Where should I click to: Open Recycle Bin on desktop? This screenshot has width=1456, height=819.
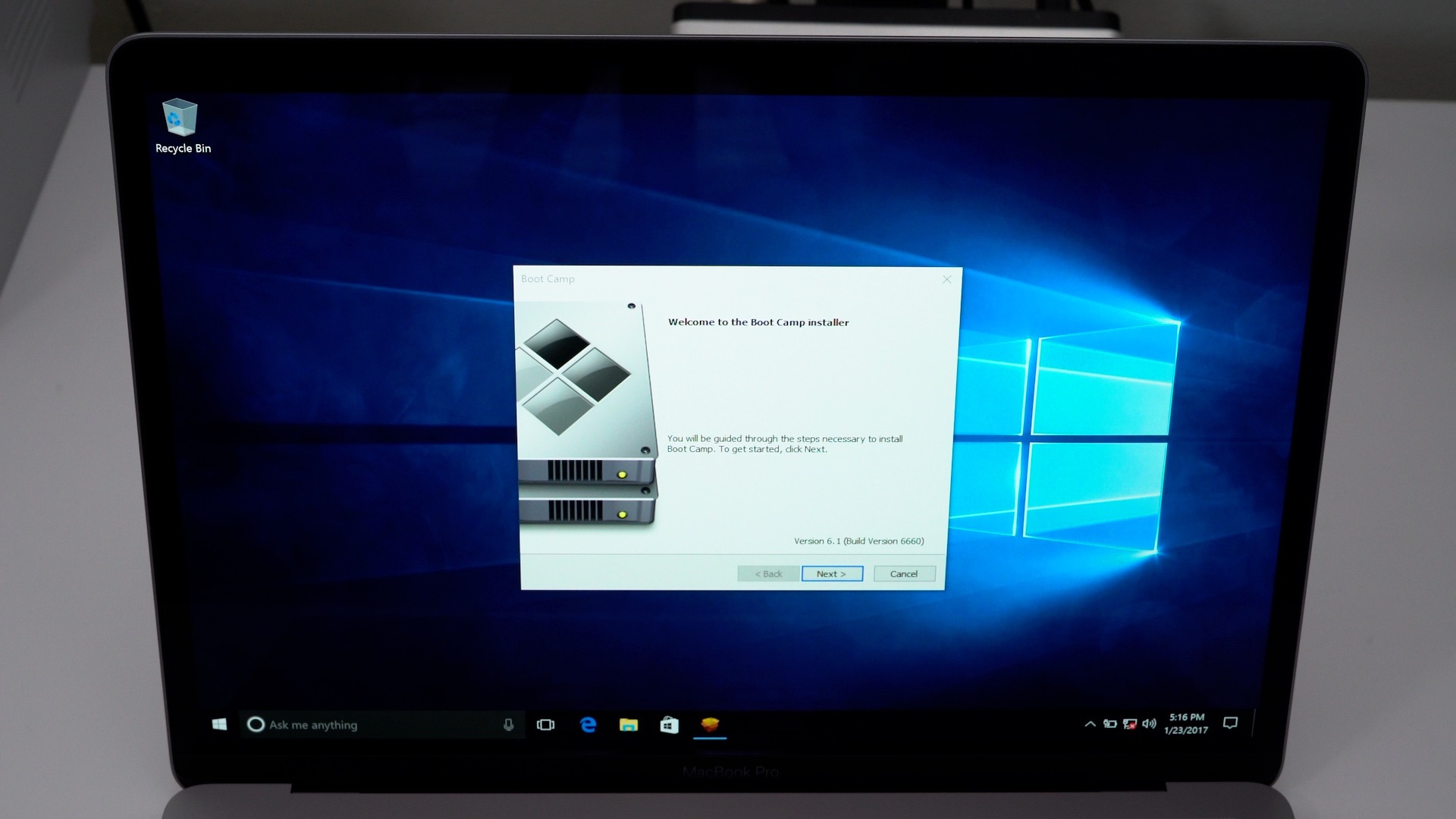click(181, 118)
